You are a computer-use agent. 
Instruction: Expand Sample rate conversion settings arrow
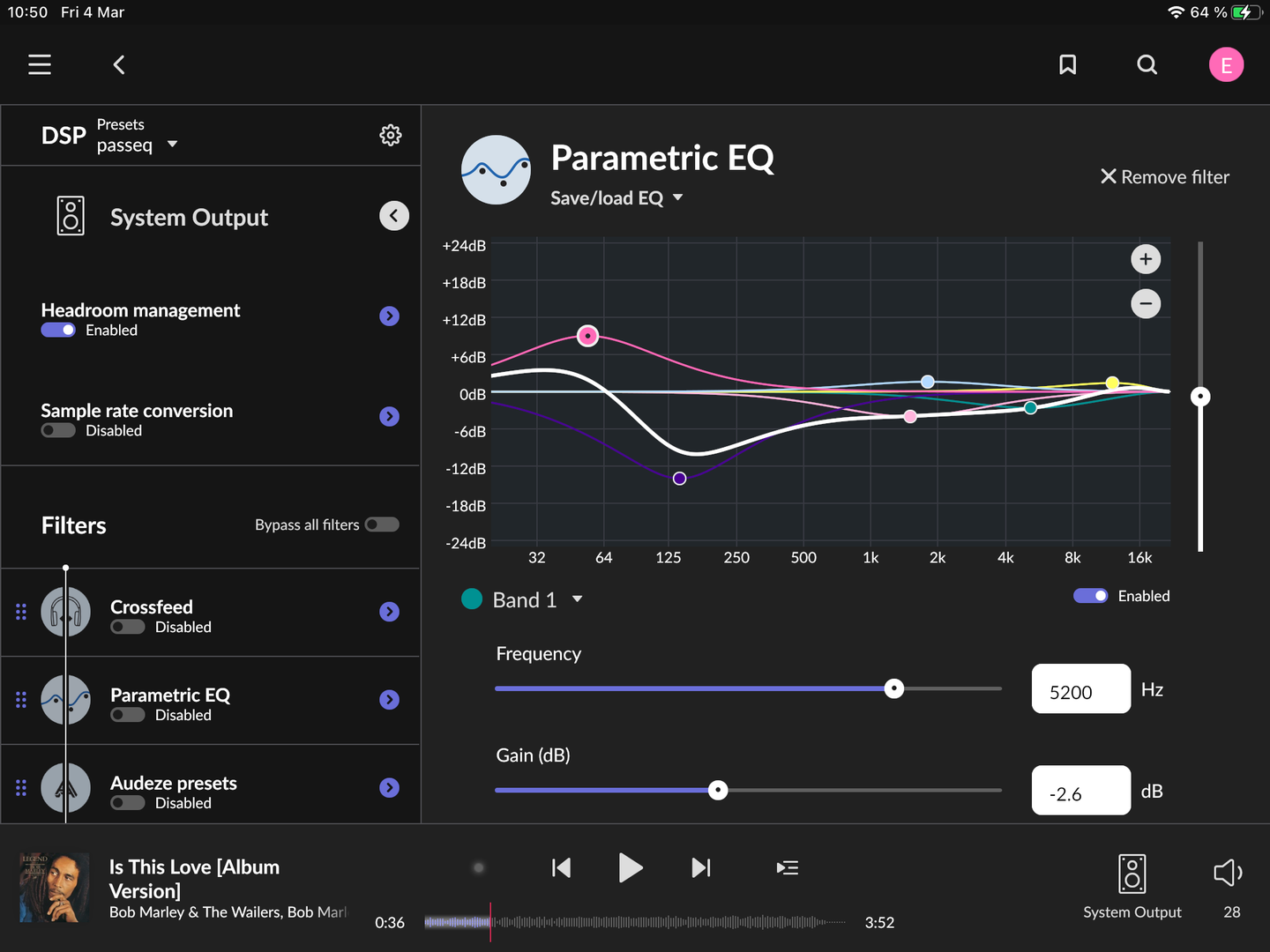389,417
